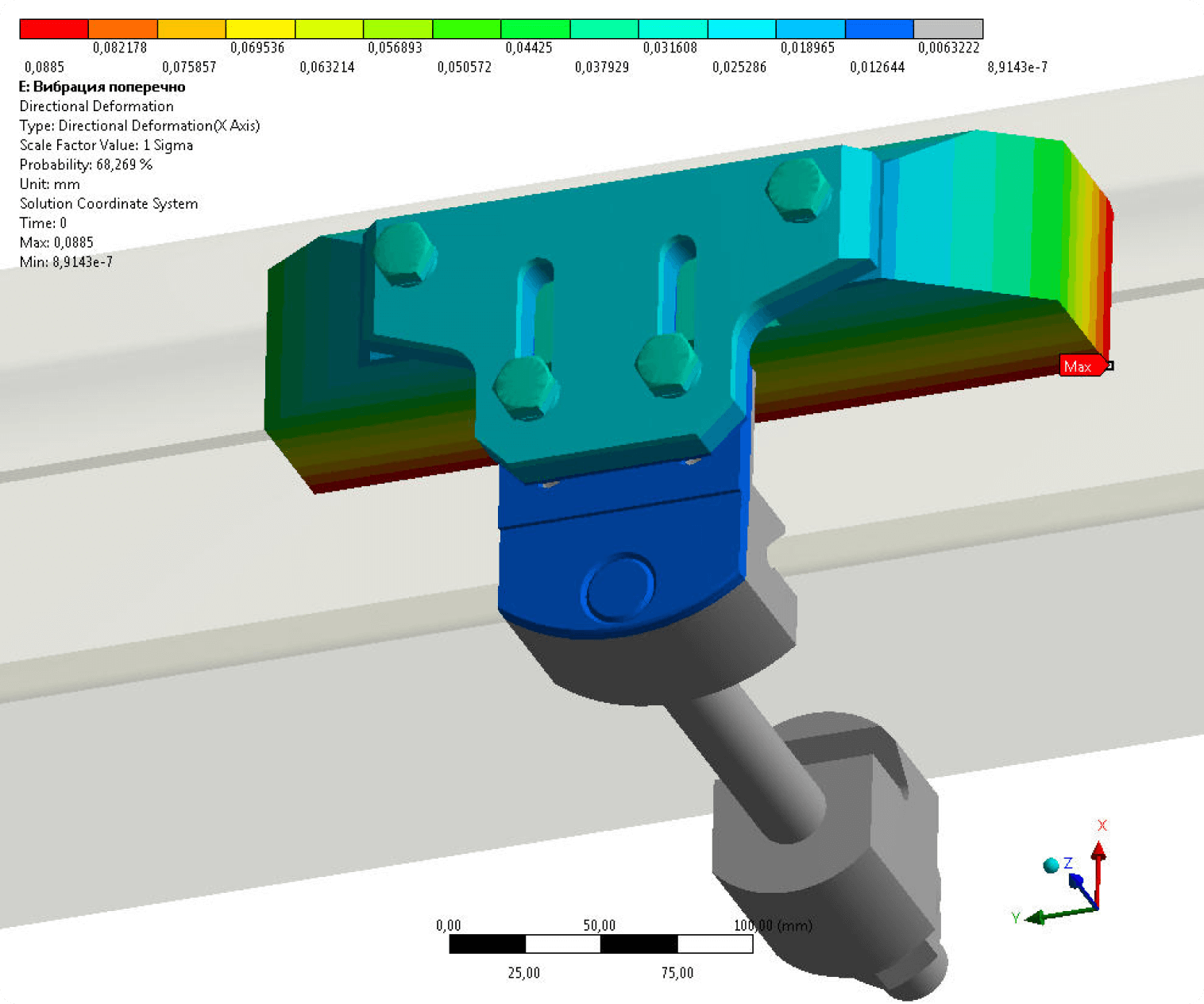Viewport: 1204px width, 1004px height.
Task: Click legend value 0,012644
Action: (x=878, y=68)
